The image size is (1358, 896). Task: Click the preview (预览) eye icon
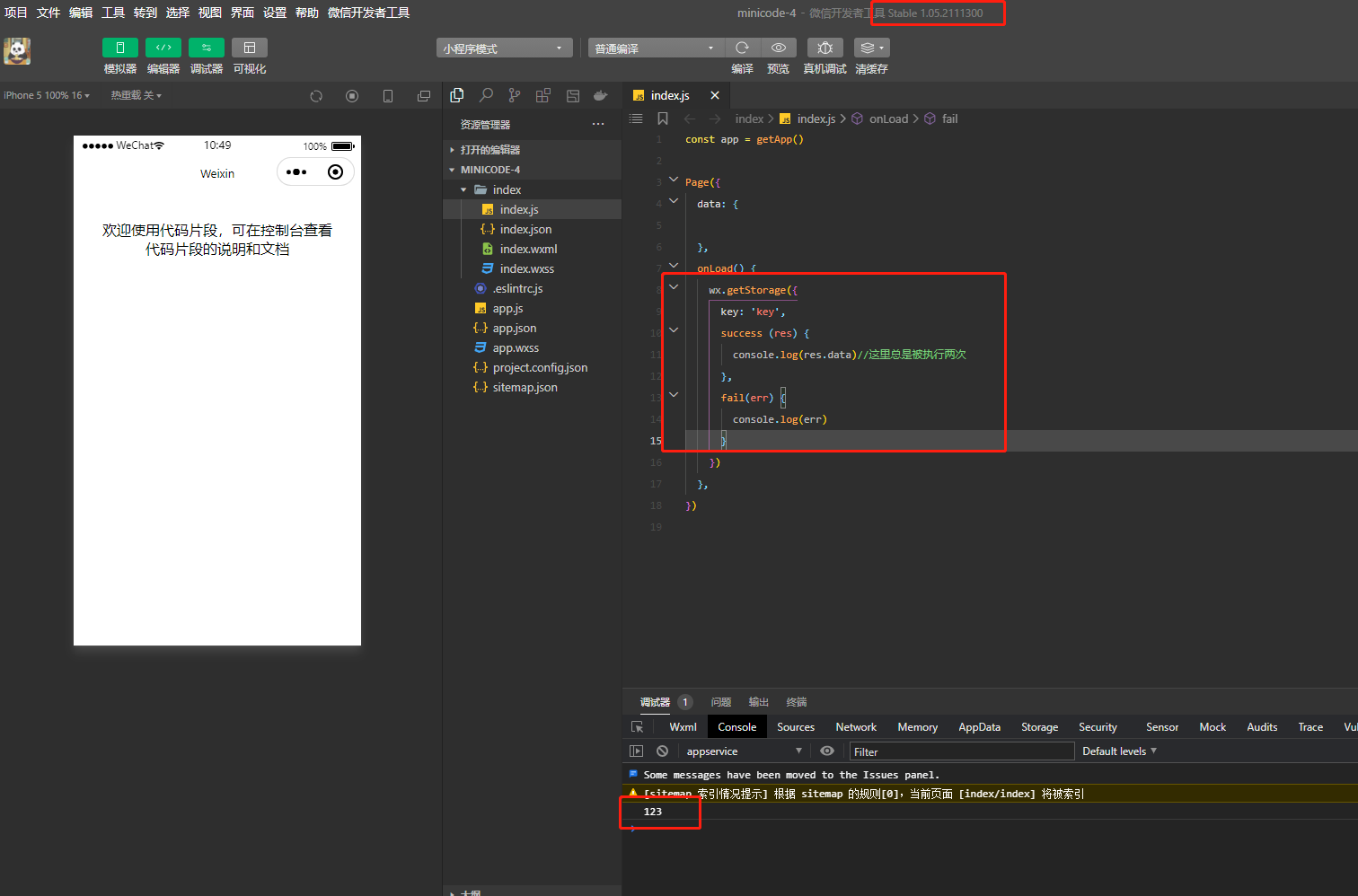(x=779, y=48)
